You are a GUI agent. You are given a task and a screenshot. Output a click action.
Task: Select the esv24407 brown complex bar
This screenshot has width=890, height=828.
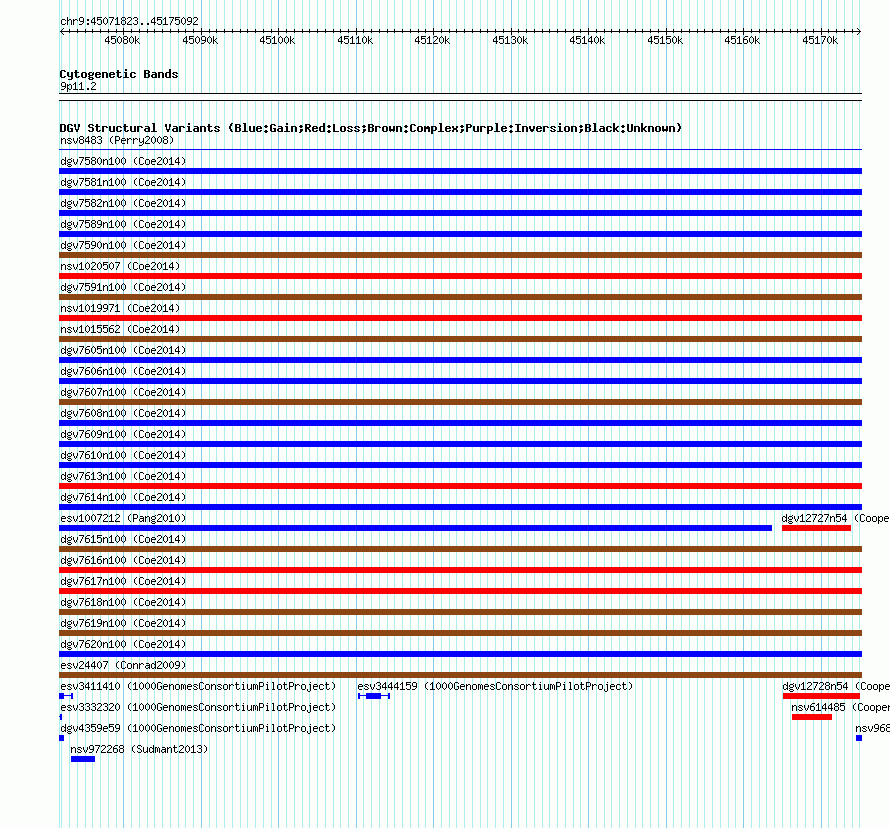(460, 675)
